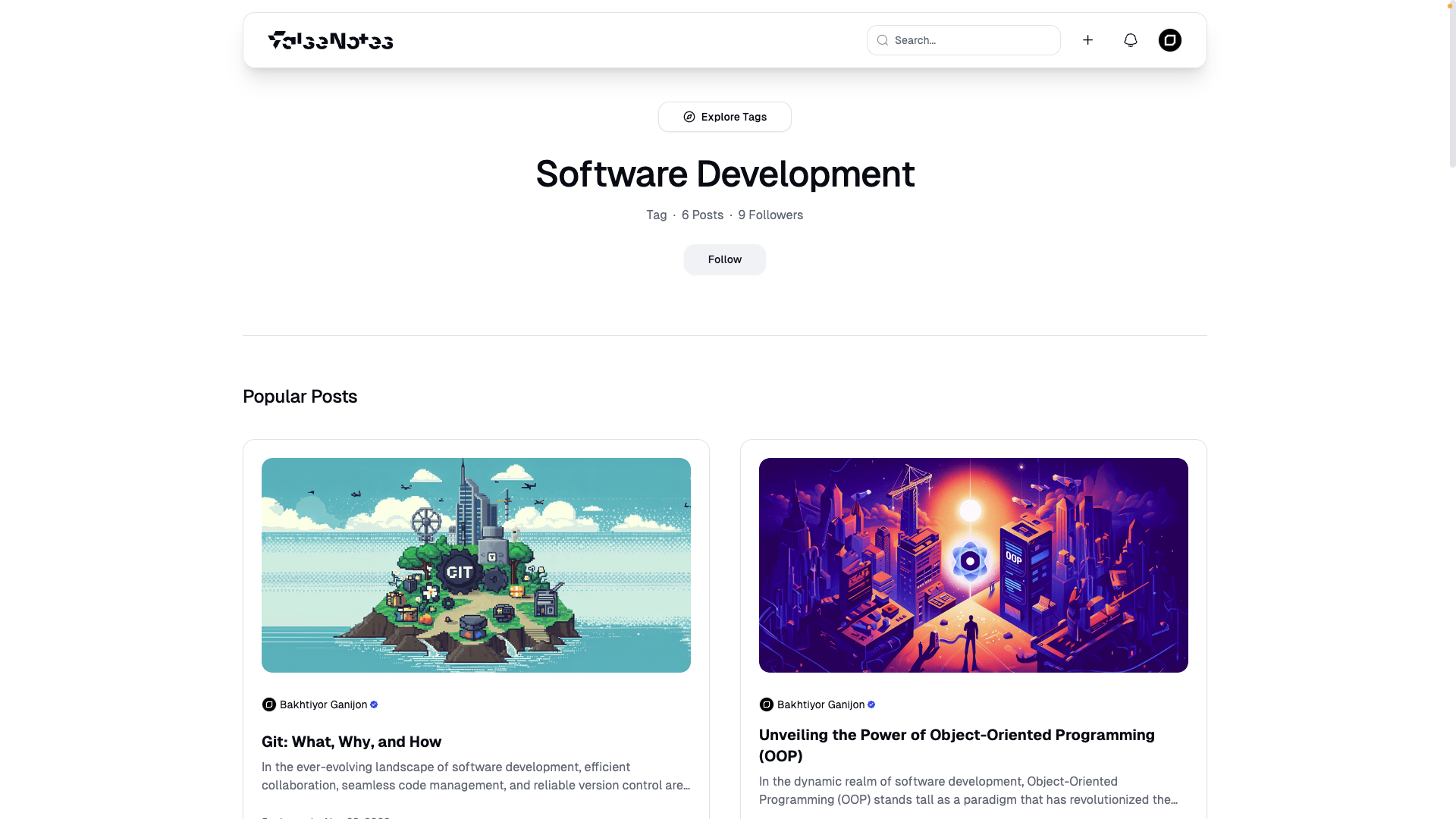
Task: Click Bakhtiyor Ganijon name on Git post
Action: coord(323,704)
